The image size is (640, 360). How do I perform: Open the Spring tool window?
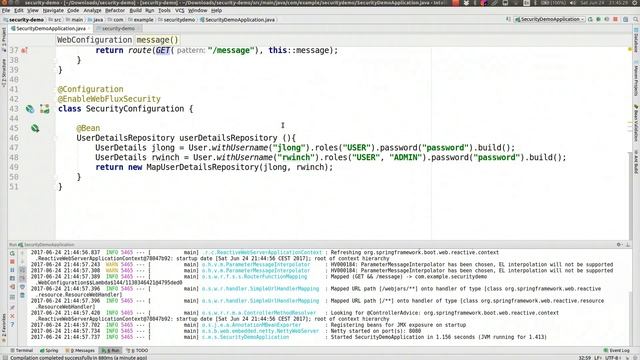[49, 351]
